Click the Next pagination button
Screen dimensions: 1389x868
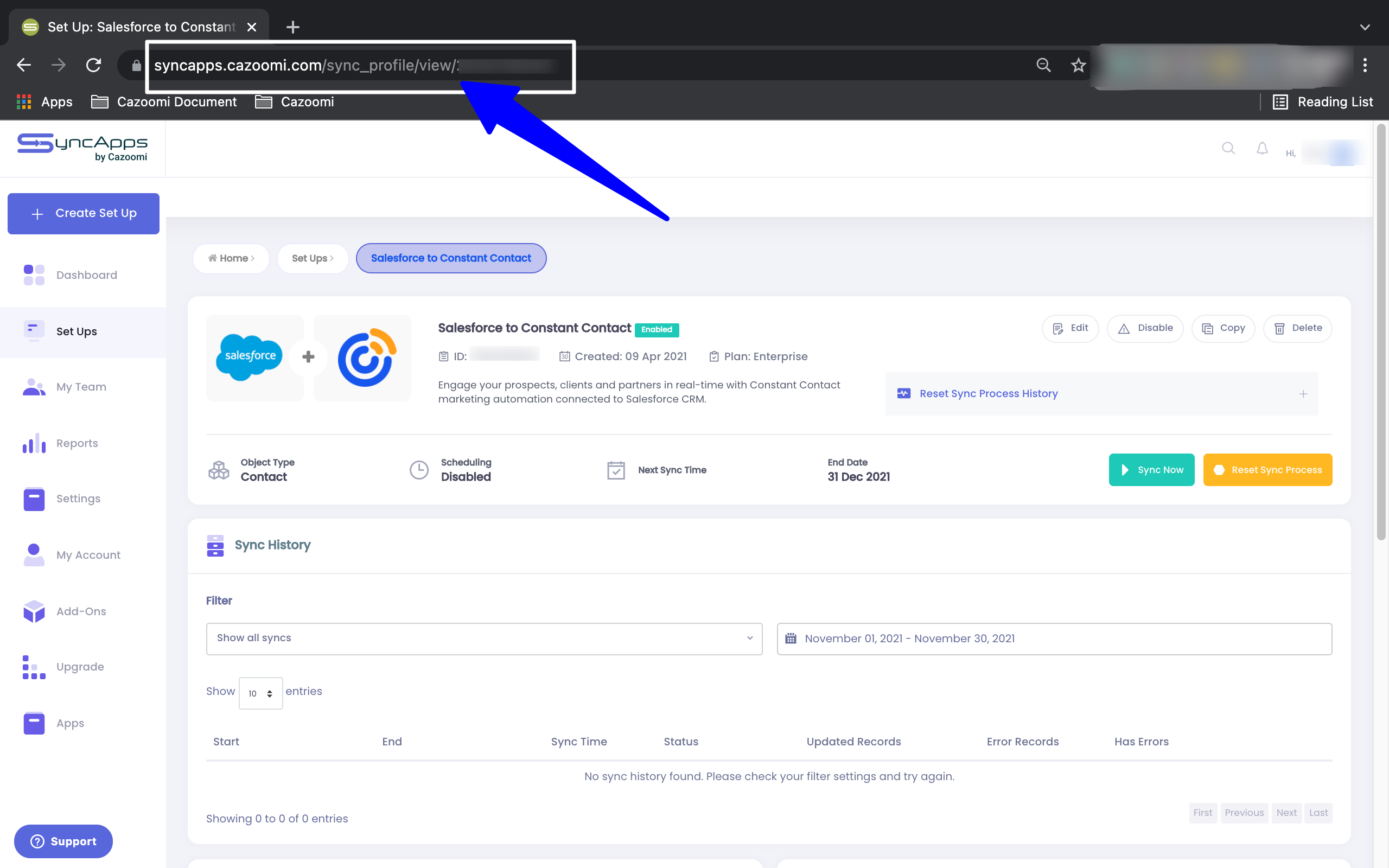1286,813
